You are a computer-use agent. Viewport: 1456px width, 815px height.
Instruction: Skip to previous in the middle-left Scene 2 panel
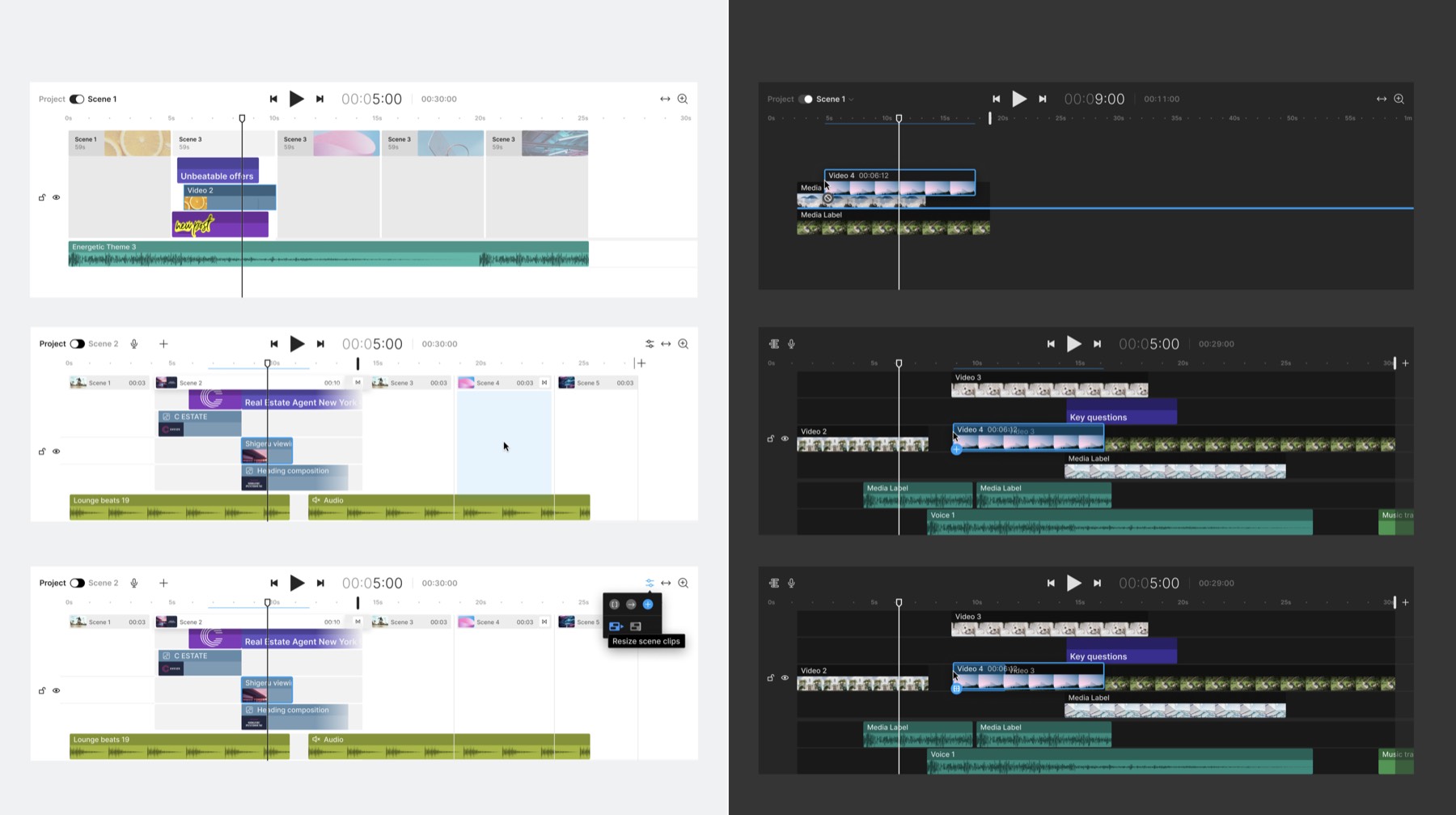(274, 344)
